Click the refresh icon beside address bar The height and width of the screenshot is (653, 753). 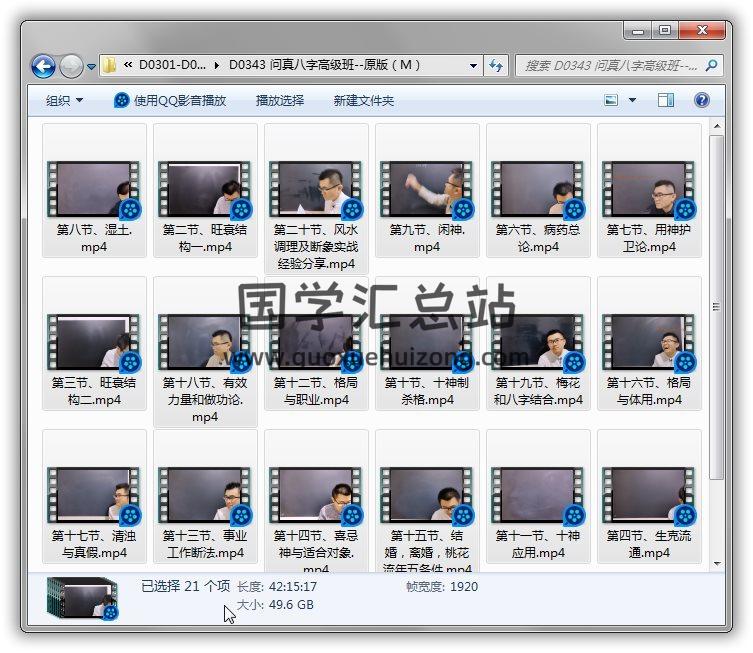coord(497,66)
